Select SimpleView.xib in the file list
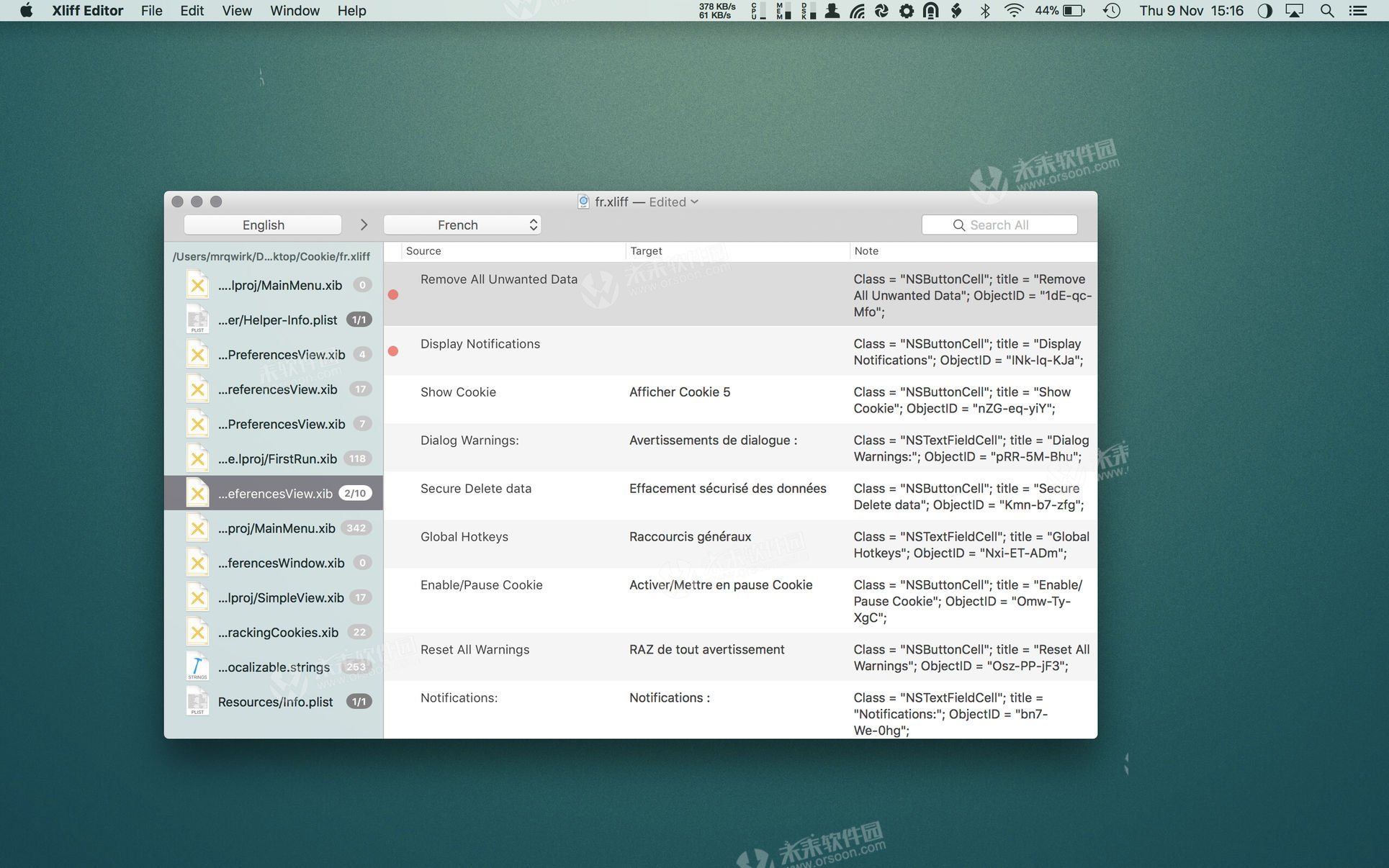The width and height of the screenshot is (1389, 868). 281,597
